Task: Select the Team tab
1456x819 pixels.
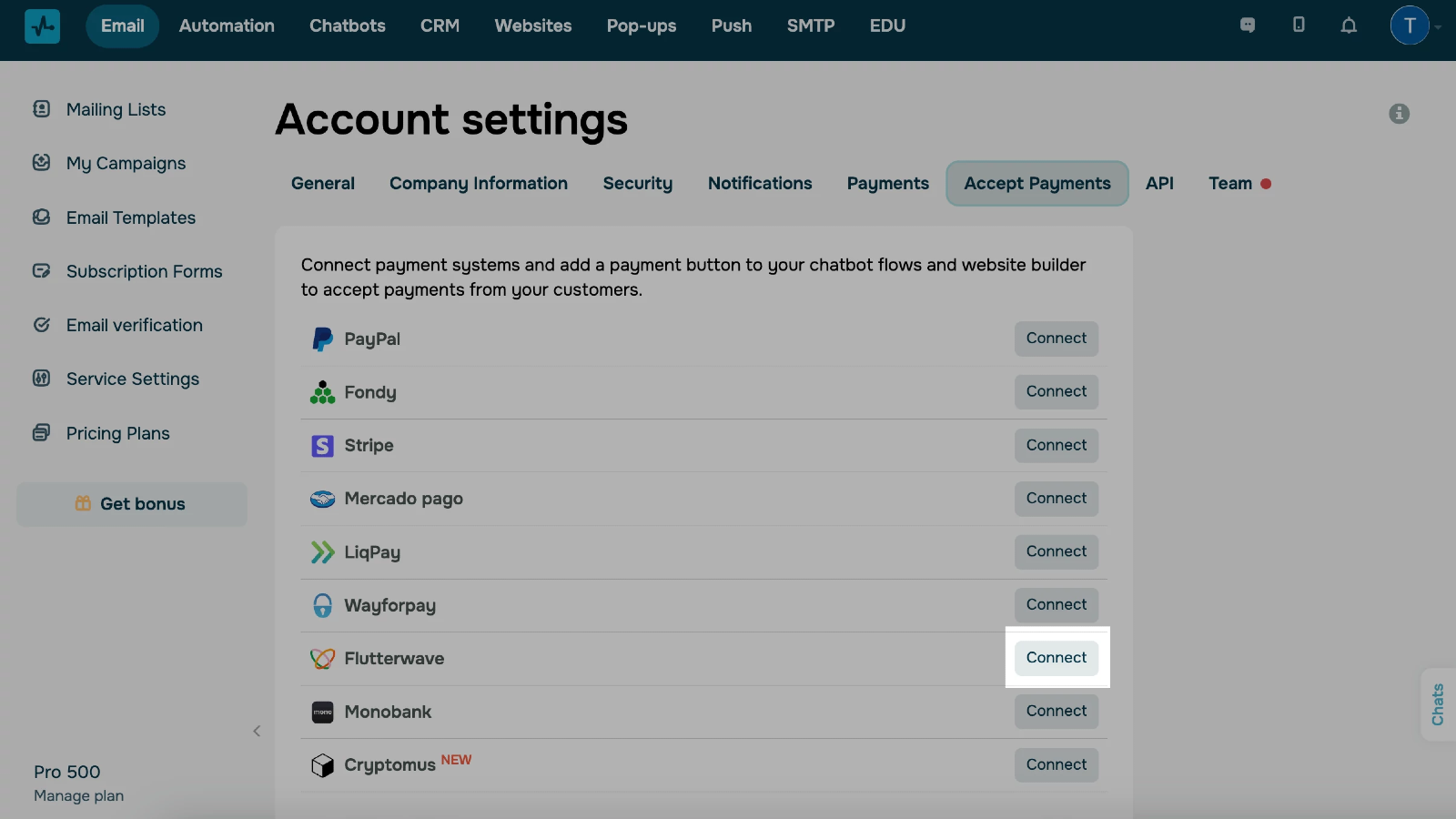Action: pos(1230,184)
